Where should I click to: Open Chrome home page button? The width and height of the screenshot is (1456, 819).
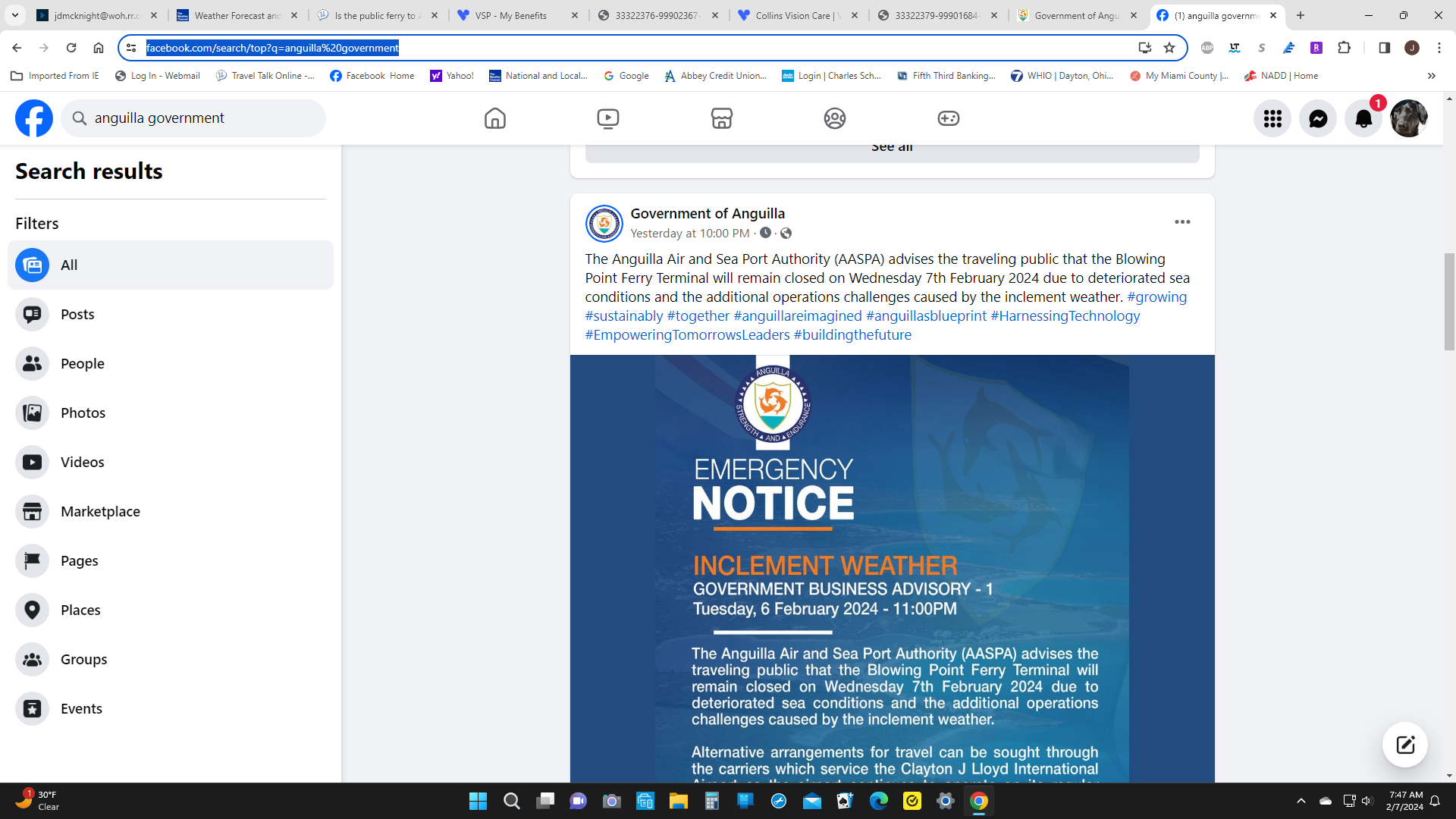click(x=99, y=48)
